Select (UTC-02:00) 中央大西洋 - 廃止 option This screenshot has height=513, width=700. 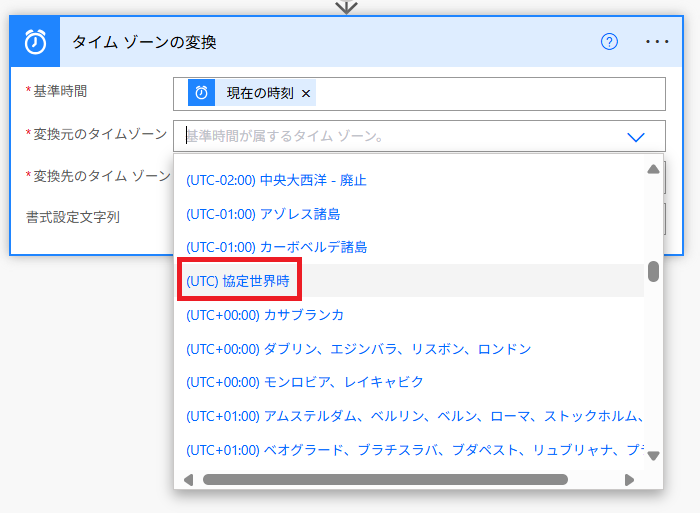coord(276,181)
